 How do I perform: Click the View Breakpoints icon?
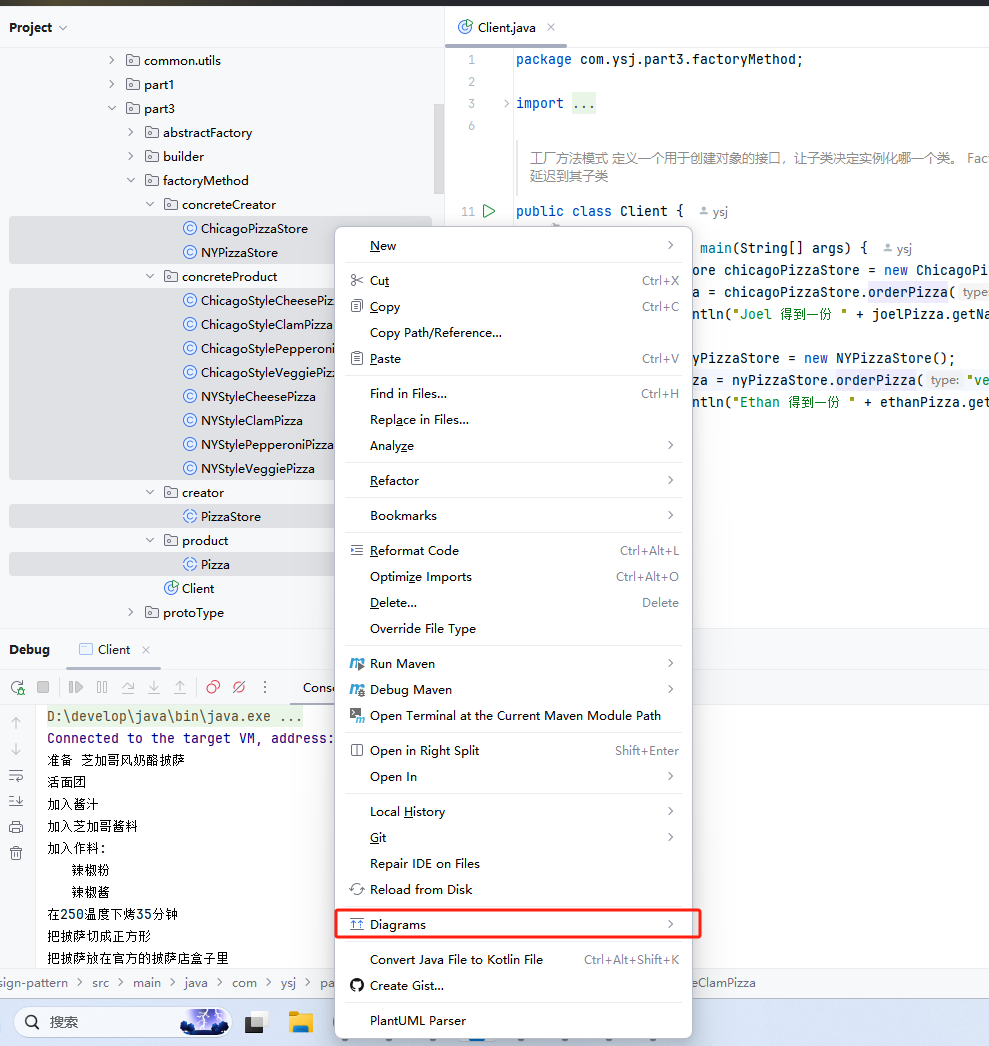pyautogui.click(x=213, y=687)
